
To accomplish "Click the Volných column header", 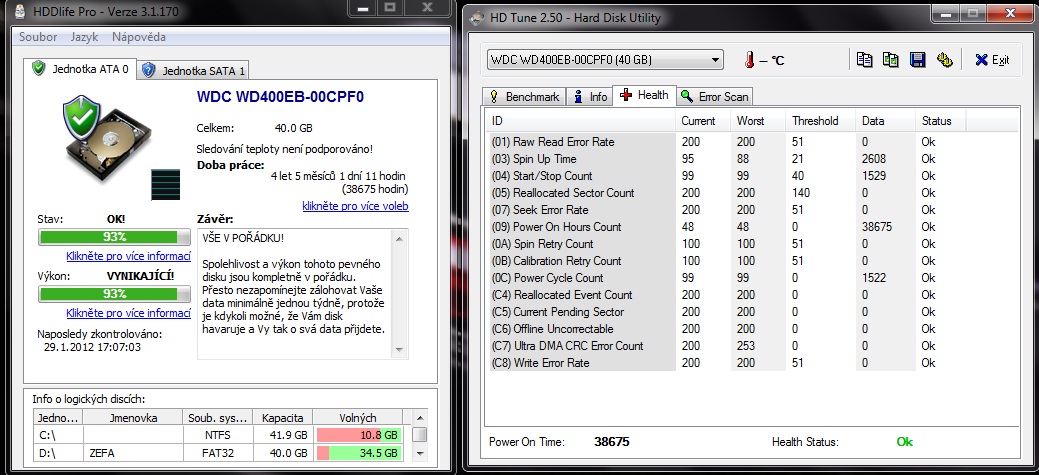I will (358, 418).
